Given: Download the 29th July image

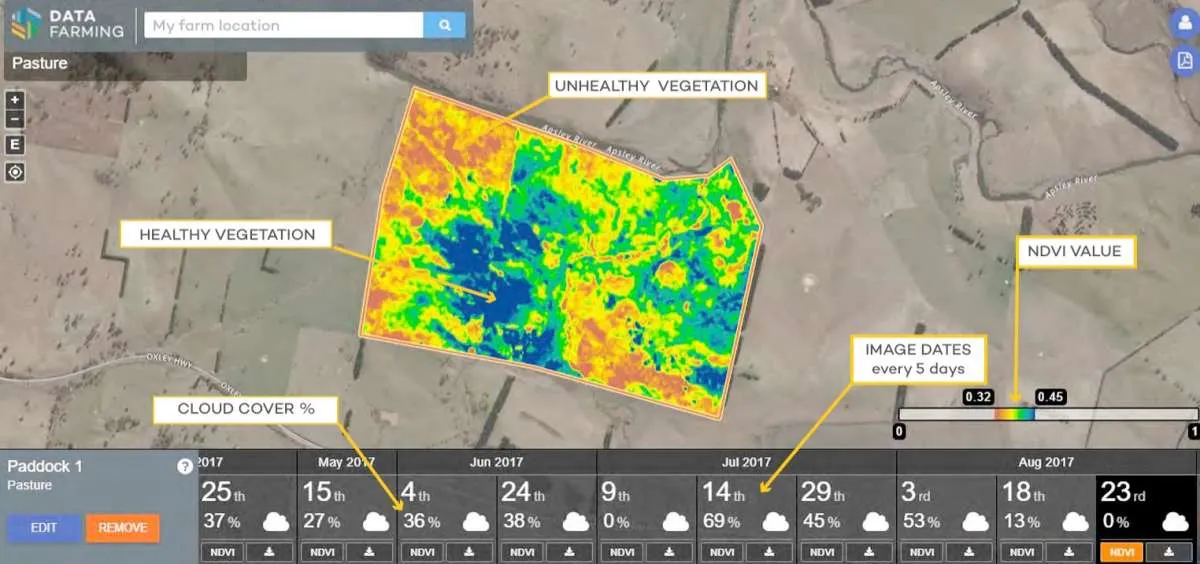Looking at the screenshot, I should click(x=869, y=552).
